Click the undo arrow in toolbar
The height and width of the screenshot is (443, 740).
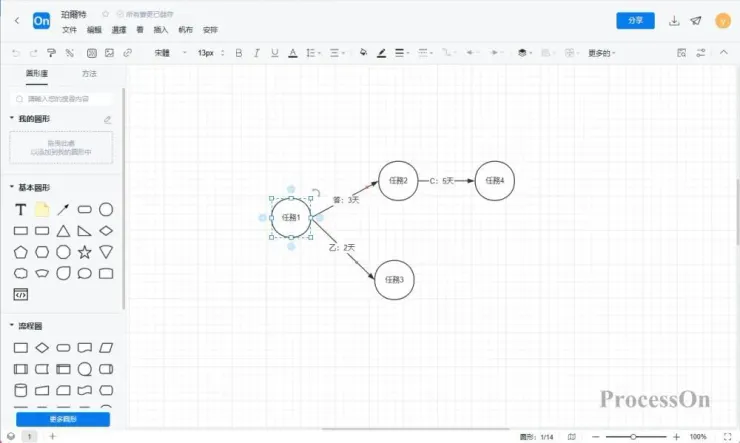[16, 53]
